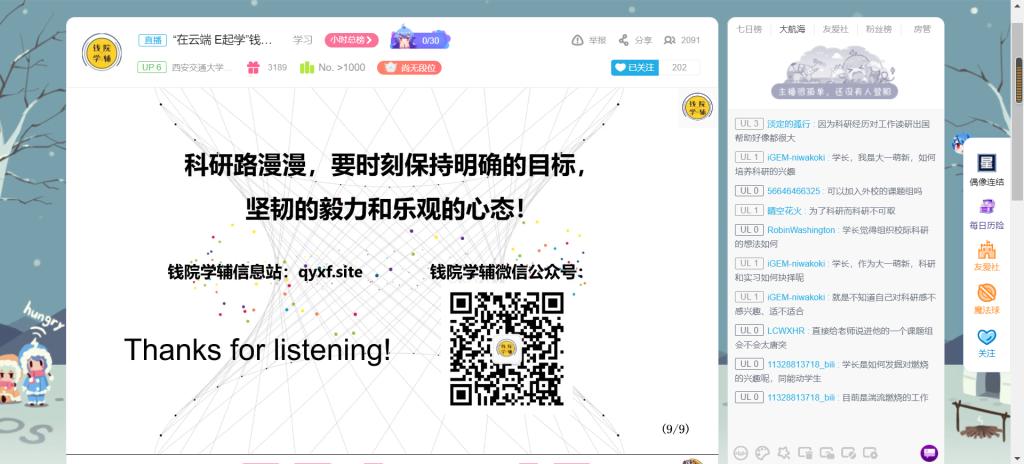The width and height of the screenshot is (1024, 464).
Task: Open 11328813718_bili in the 湍流燃烧 message
Action: [801, 397]
